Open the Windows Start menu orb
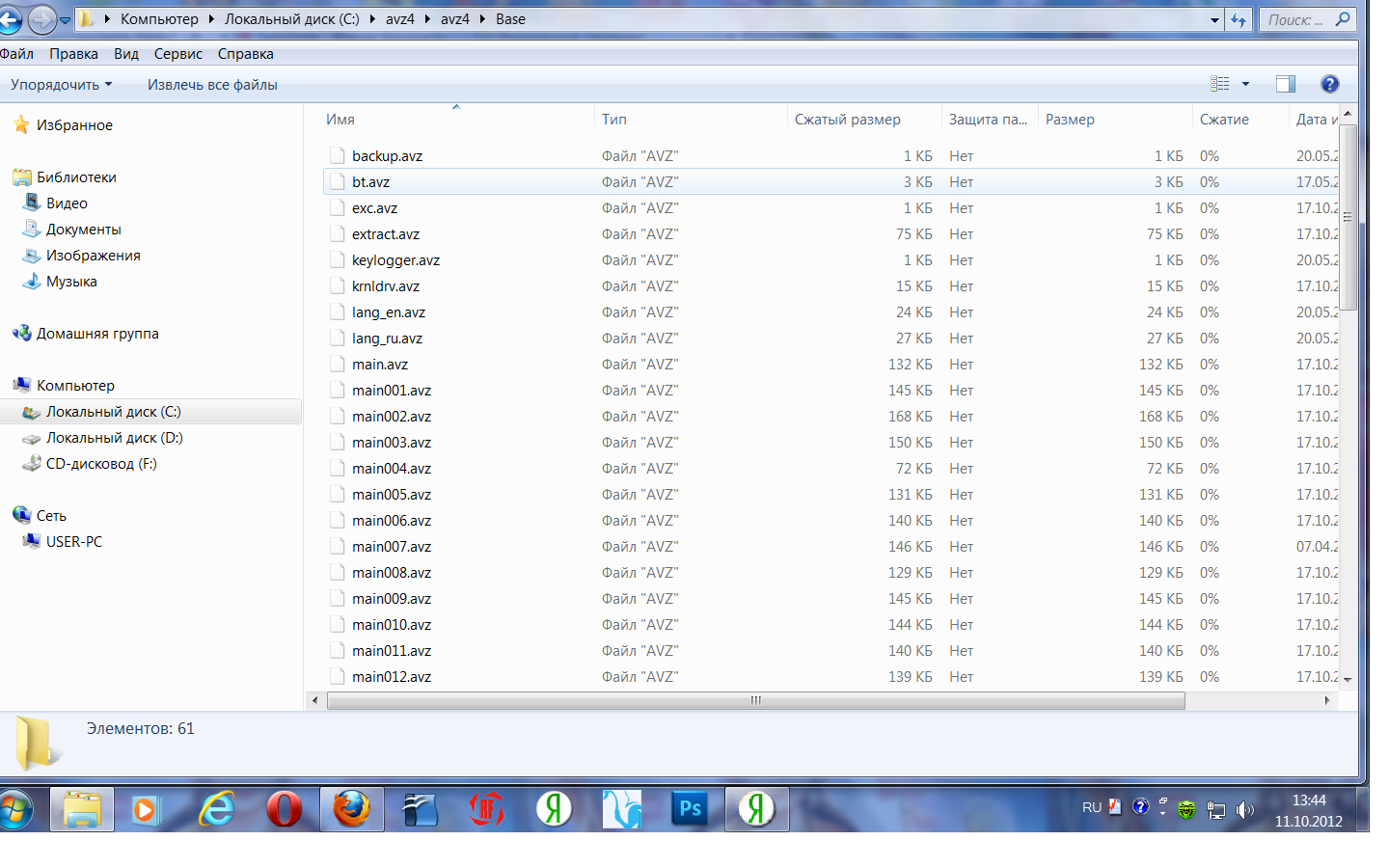Image resolution: width=1389 pixels, height=868 pixels. 14,809
